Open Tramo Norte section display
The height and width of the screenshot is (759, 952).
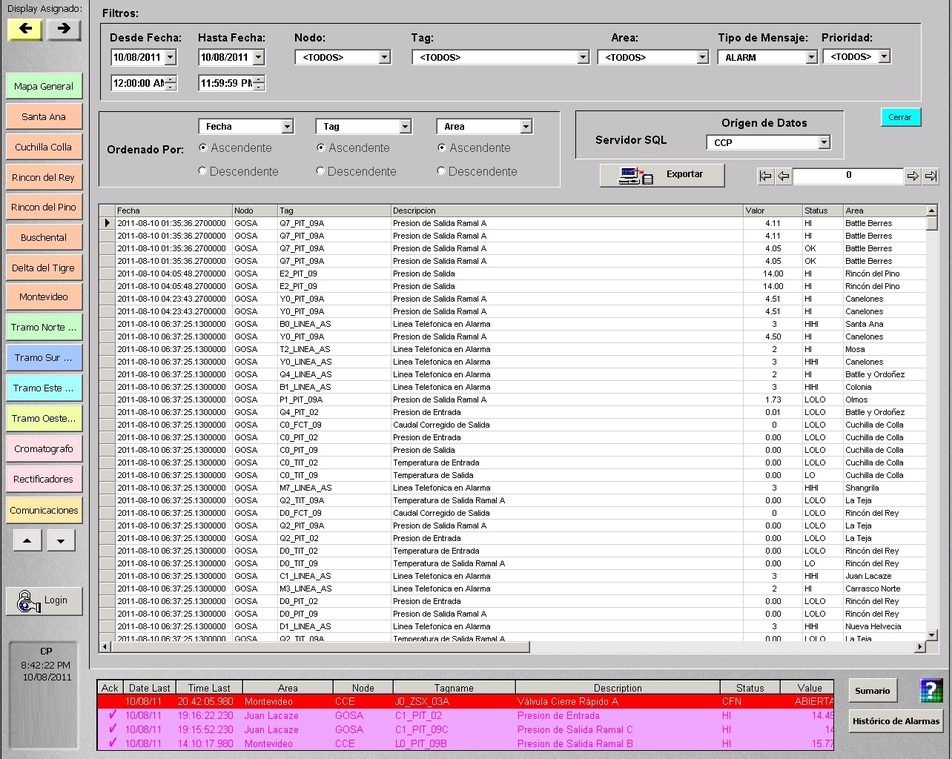click(44, 327)
